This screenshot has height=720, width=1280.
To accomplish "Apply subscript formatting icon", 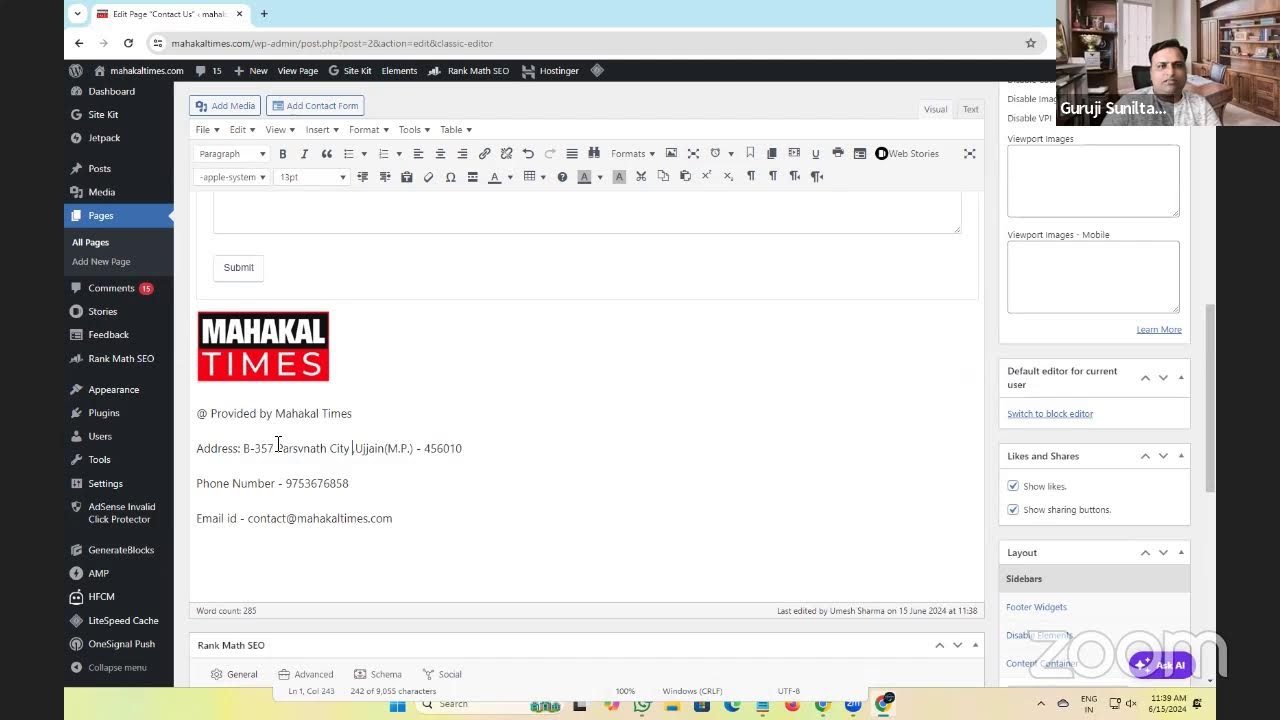I will click(728, 177).
